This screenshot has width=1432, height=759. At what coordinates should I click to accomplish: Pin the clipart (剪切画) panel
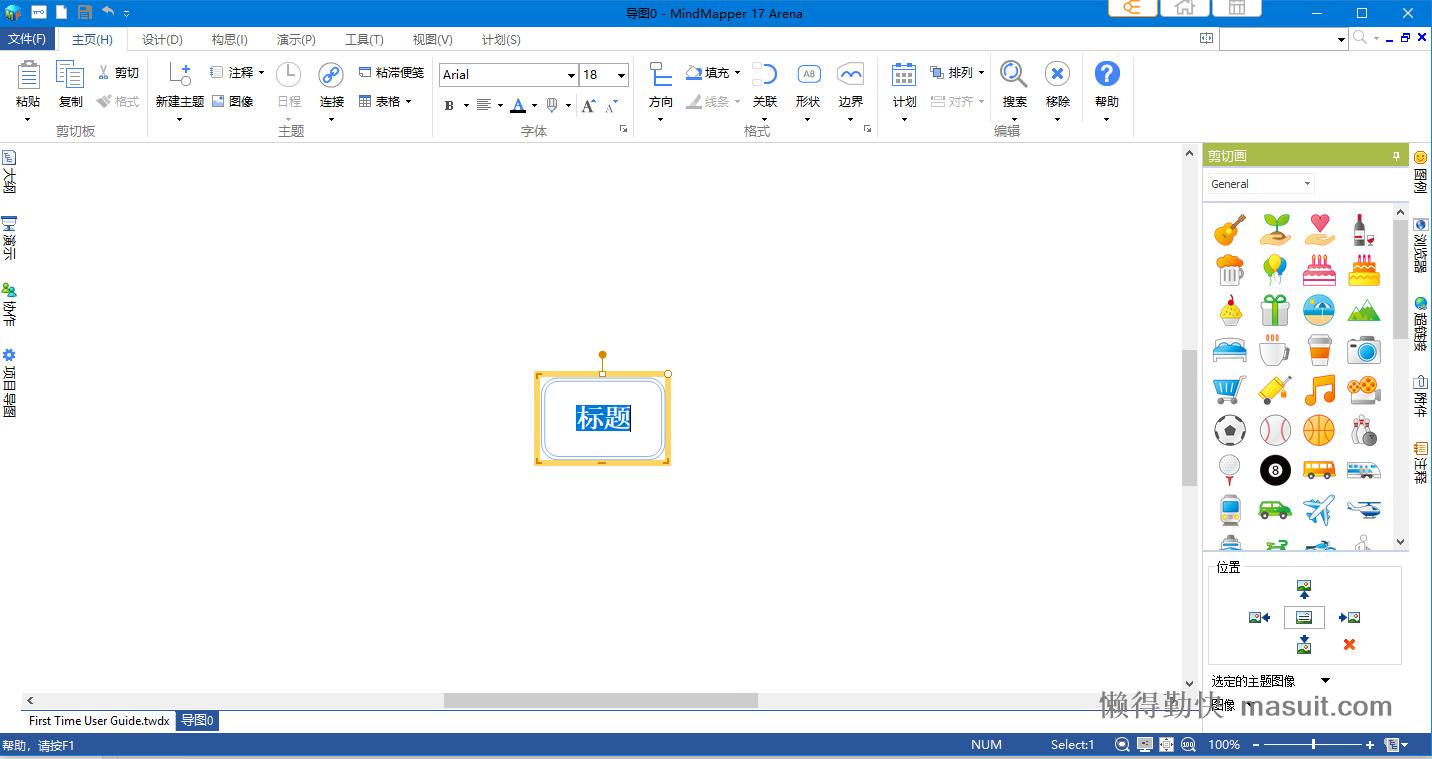tap(1396, 156)
